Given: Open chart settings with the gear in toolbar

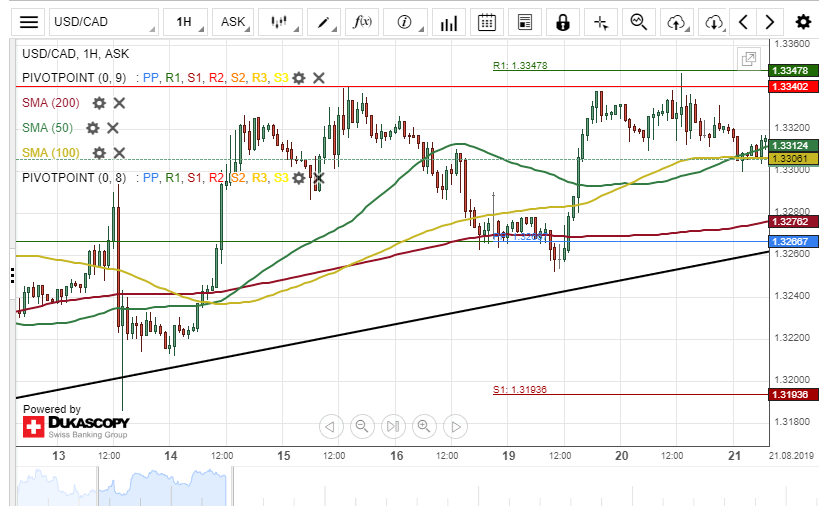Looking at the screenshot, I should [x=803, y=22].
